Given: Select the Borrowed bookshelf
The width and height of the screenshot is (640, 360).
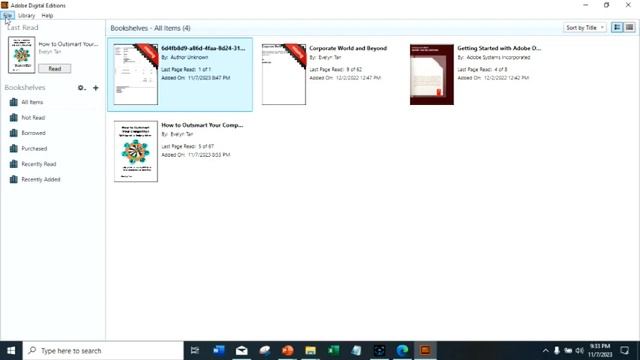Looking at the screenshot, I should coord(33,133).
